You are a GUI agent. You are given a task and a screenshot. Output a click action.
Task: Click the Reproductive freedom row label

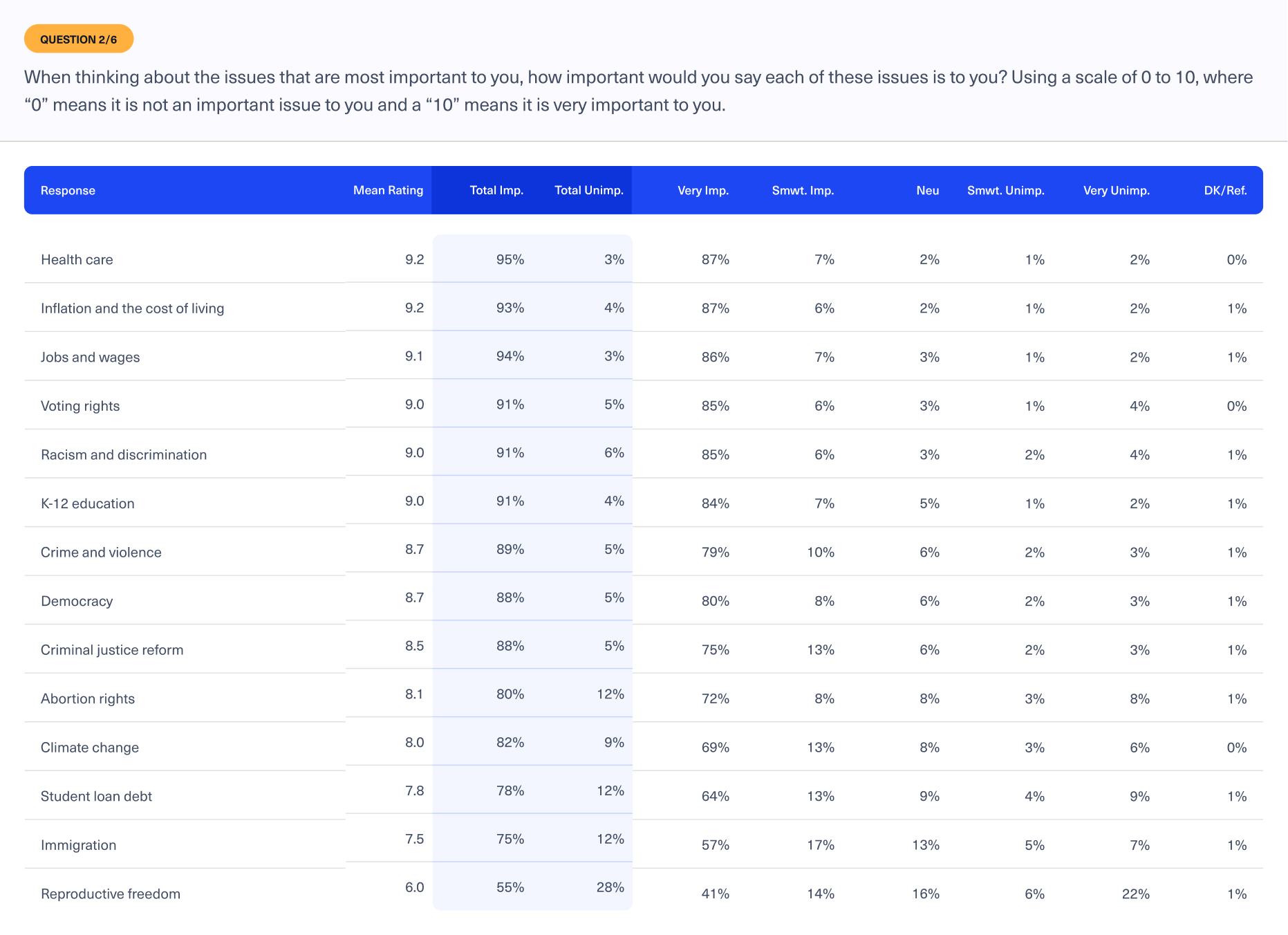point(111,894)
